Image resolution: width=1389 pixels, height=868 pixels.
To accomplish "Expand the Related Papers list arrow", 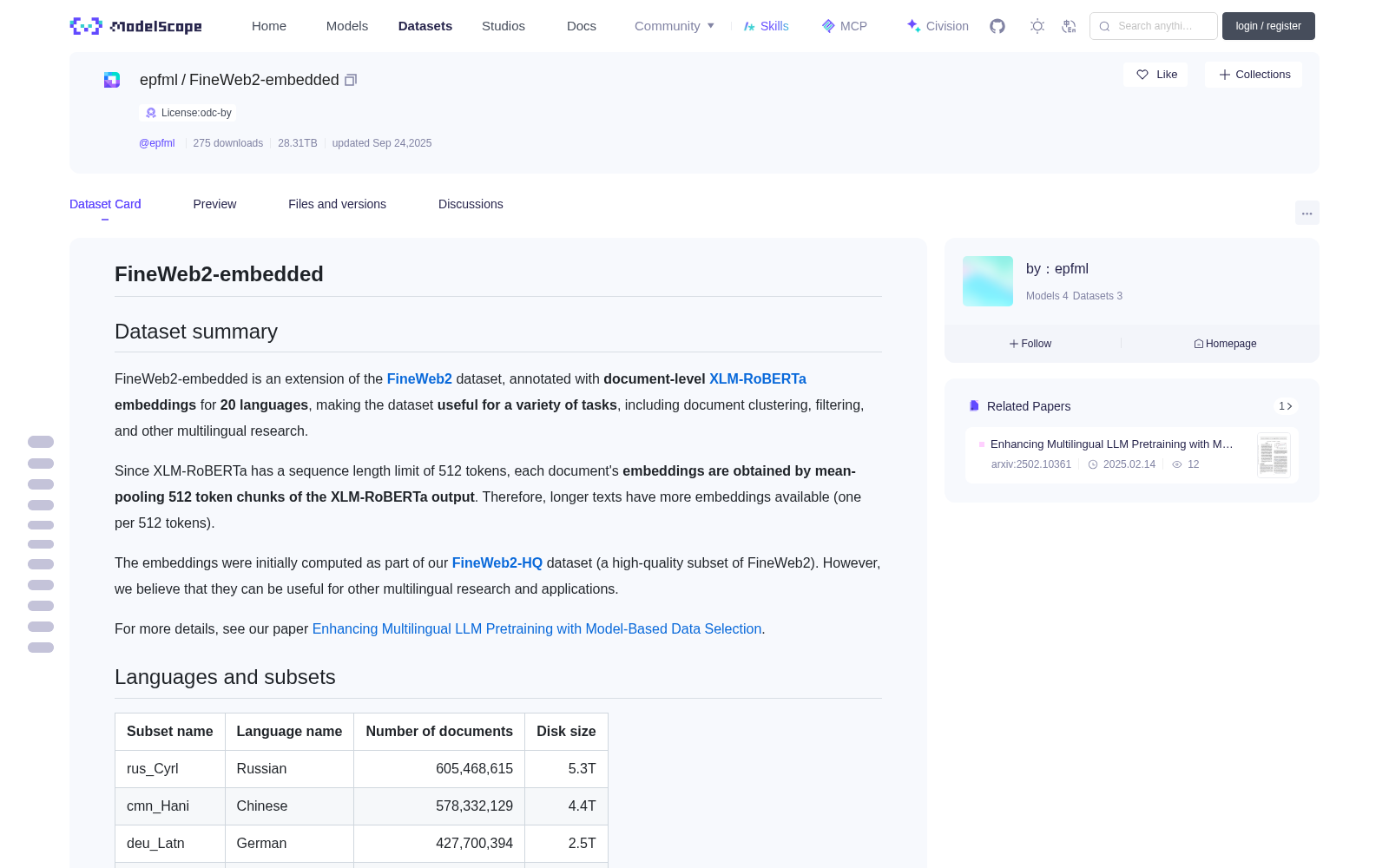I will coord(1286,406).
